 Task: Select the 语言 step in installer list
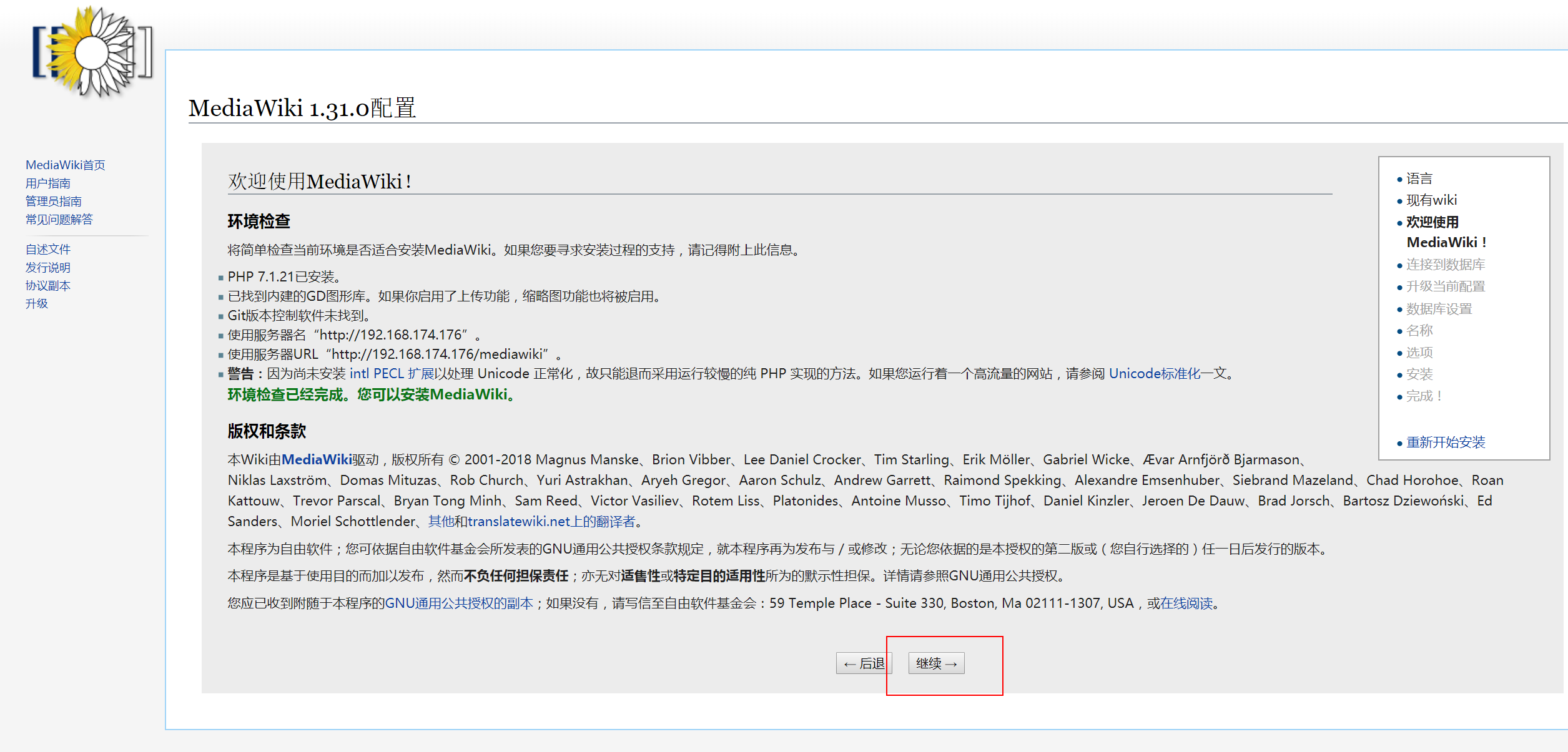(x=1419, y=178)
